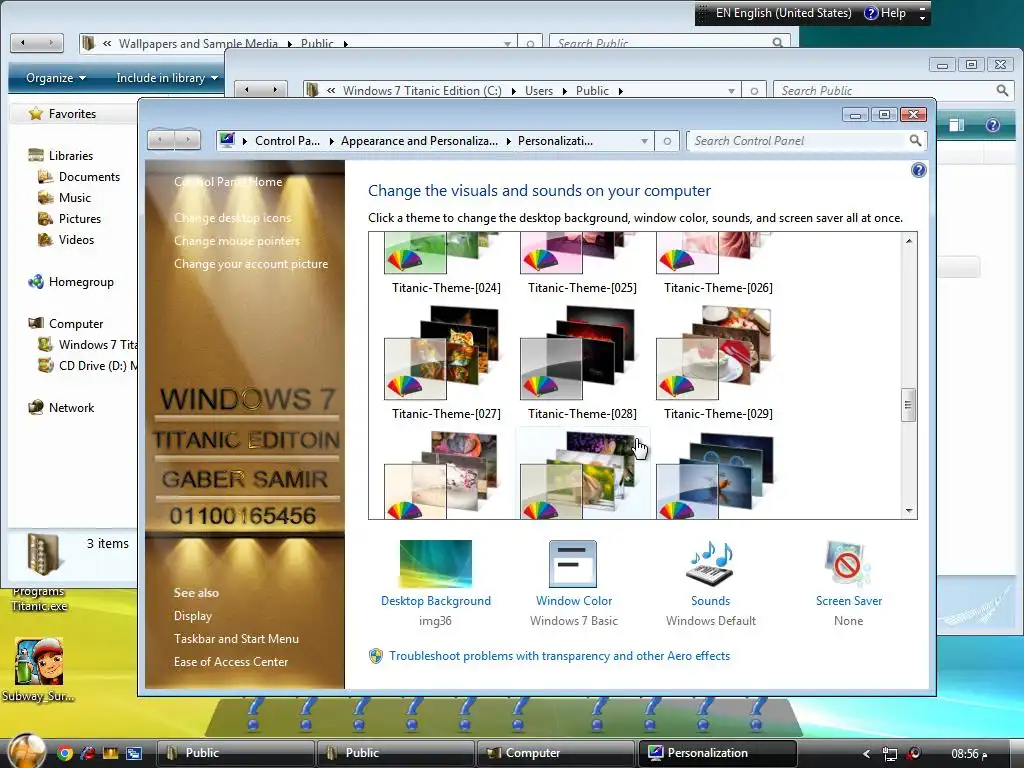This screenshot has height=768, width=1024.
Task: Click preview pane icon in middle window
Action: pyautogui.click(x=957, y=125)
